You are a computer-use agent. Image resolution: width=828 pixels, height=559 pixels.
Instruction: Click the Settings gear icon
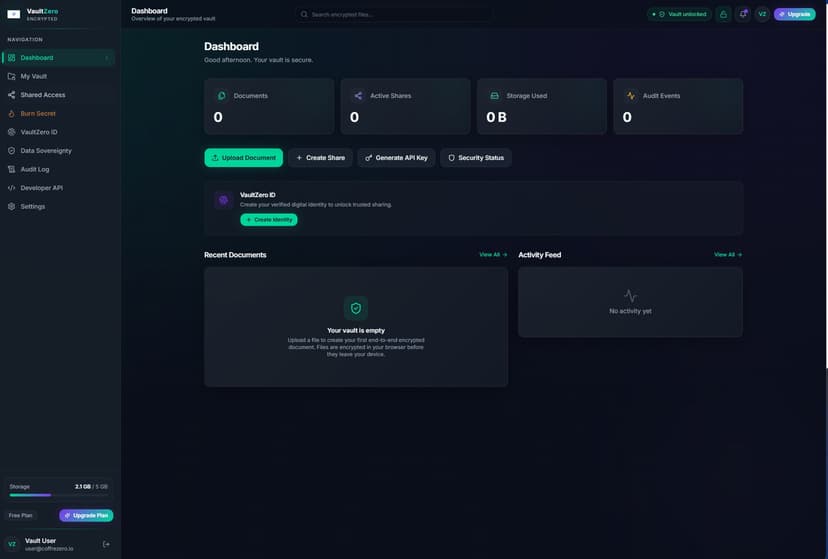12,206
